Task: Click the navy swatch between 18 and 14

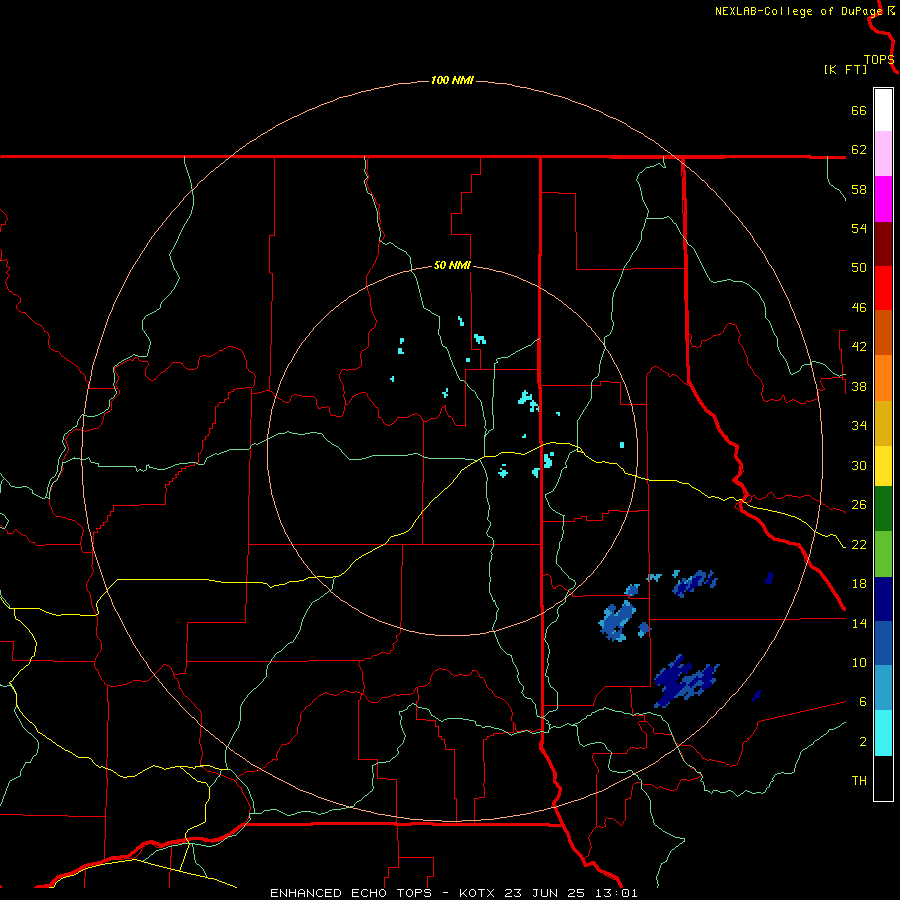Action: click(x=883, y=599)
